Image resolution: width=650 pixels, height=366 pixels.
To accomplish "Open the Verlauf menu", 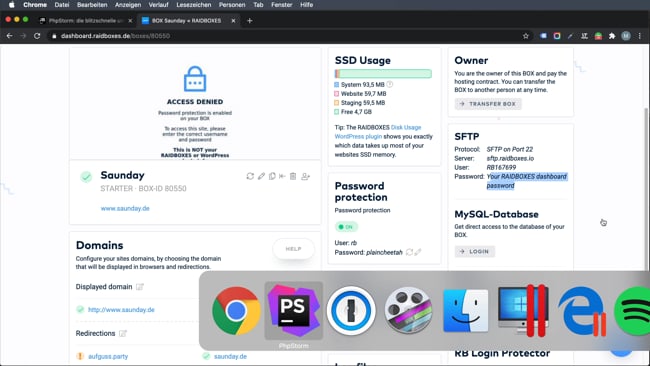I will (x=158, y=5).
